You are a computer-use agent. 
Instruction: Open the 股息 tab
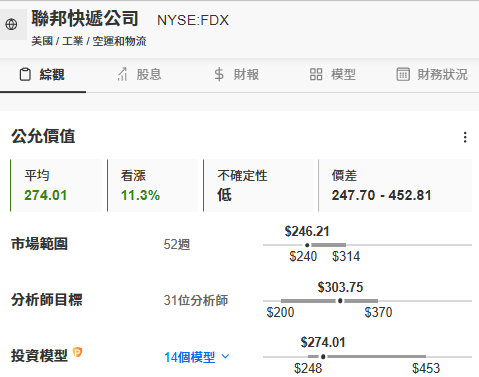click(139, 75)
